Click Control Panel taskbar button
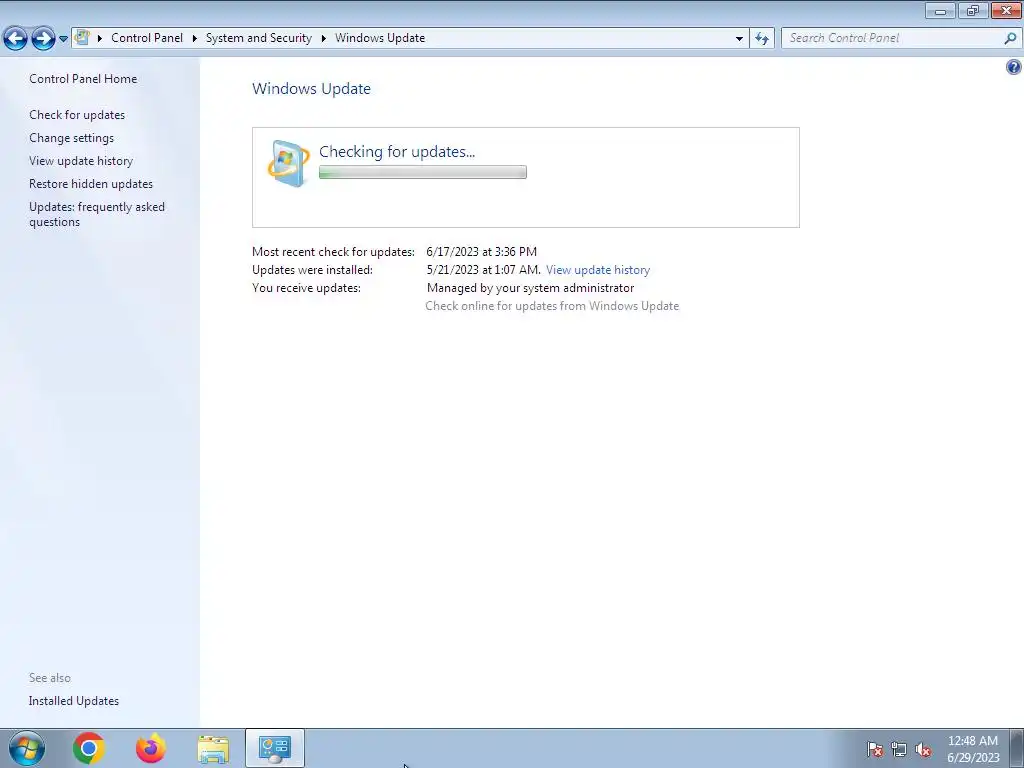Screen dimensions: 1024x768 coord(275,748)
